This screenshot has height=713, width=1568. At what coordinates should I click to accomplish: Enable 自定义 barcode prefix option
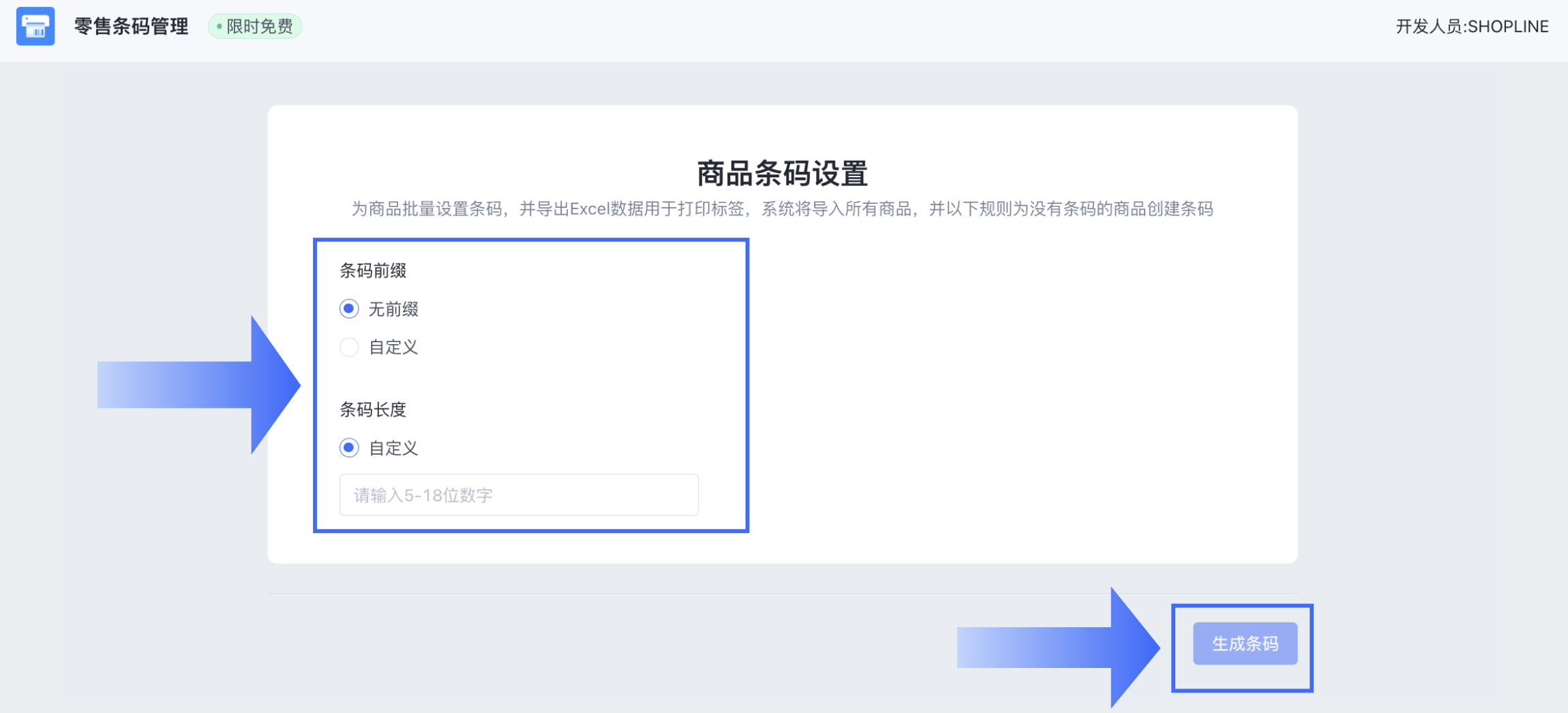pyautogui.click(x=349, y=347)
